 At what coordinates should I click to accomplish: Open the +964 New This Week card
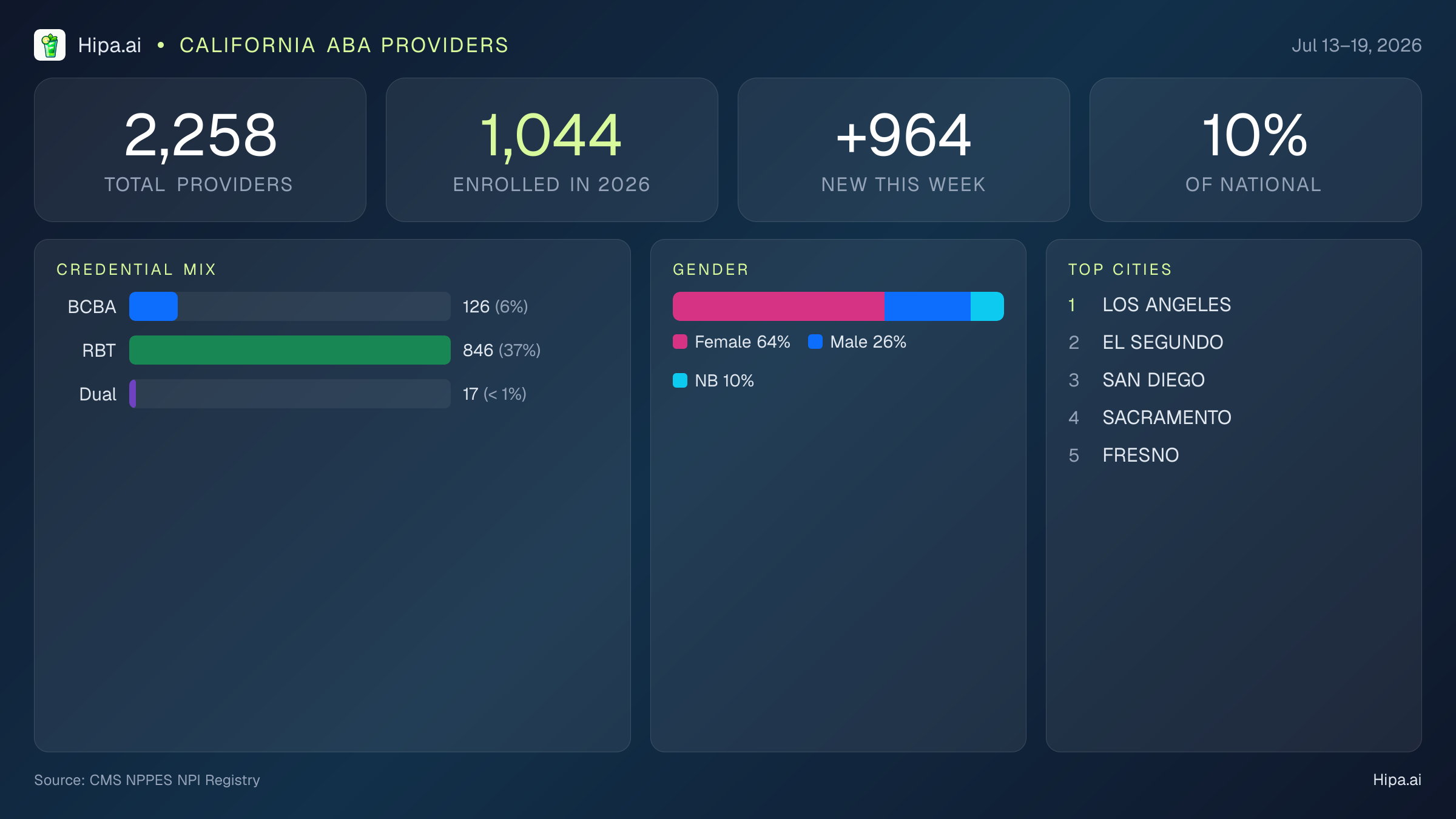904,150
